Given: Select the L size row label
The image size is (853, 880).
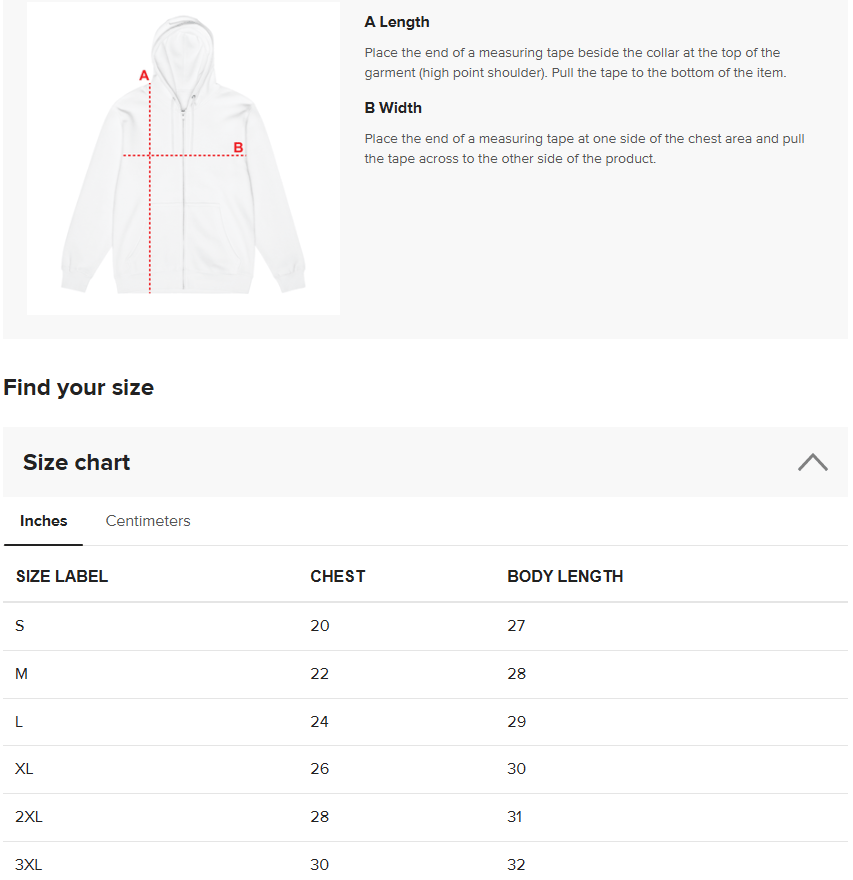Looking at the screenshot, I should coord(19,722).
